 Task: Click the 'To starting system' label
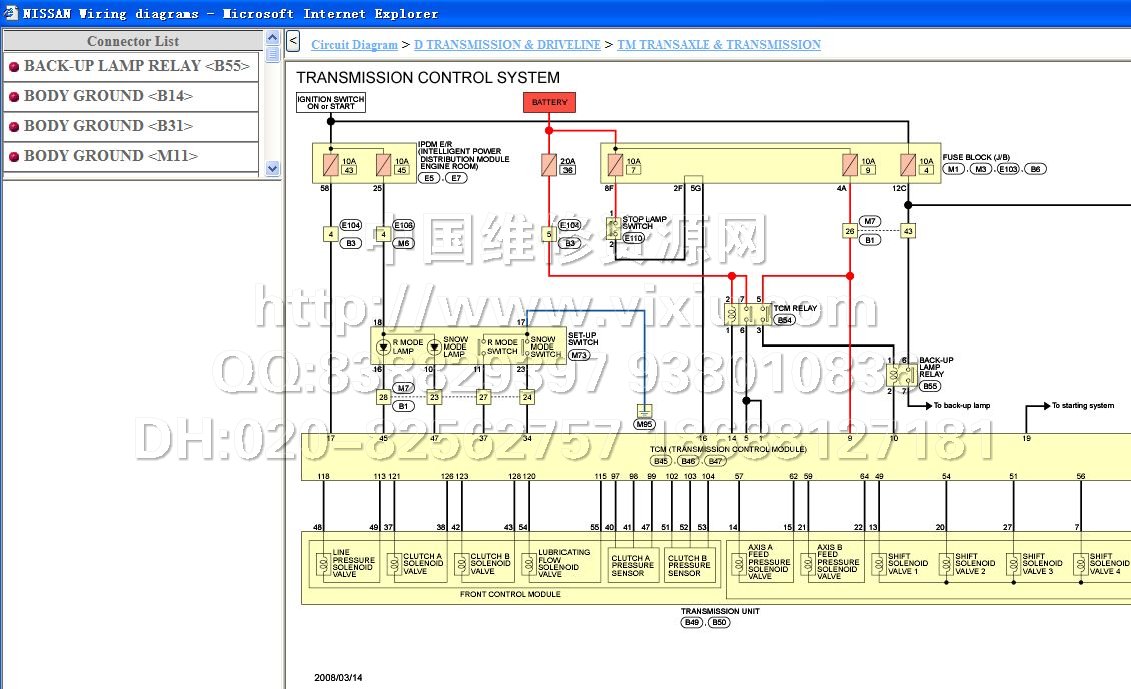pyautogui.click(x=1083, y=405)
